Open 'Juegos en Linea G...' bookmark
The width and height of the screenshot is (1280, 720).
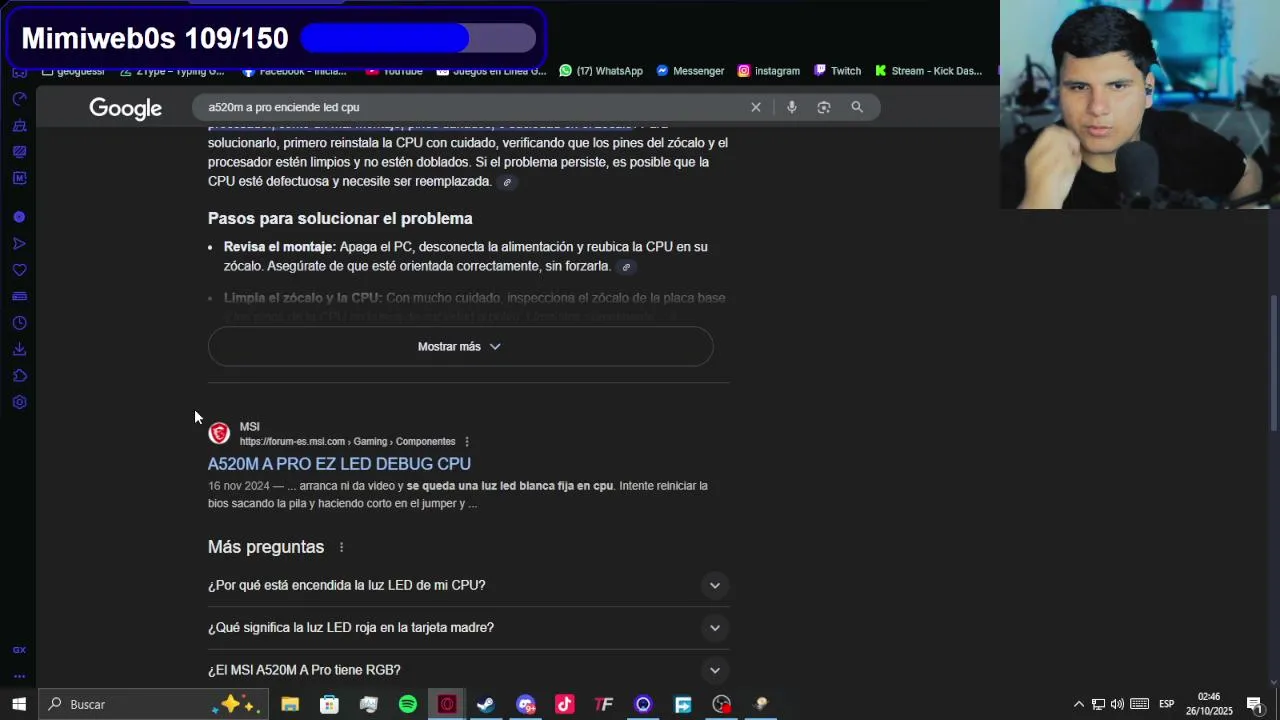click(x=490, y=71)
